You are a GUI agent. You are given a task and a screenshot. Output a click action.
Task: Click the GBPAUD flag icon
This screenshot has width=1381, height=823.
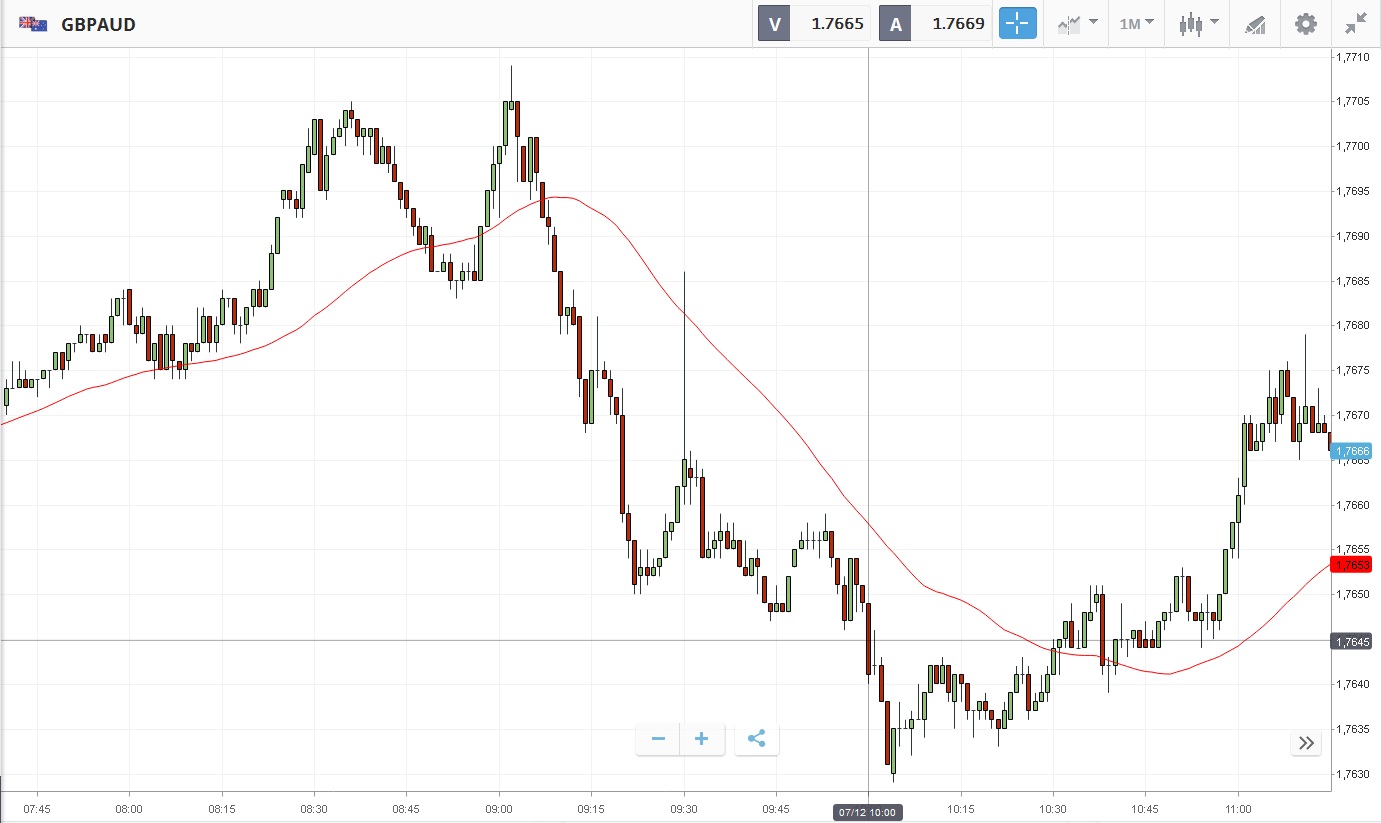point(33,24)
